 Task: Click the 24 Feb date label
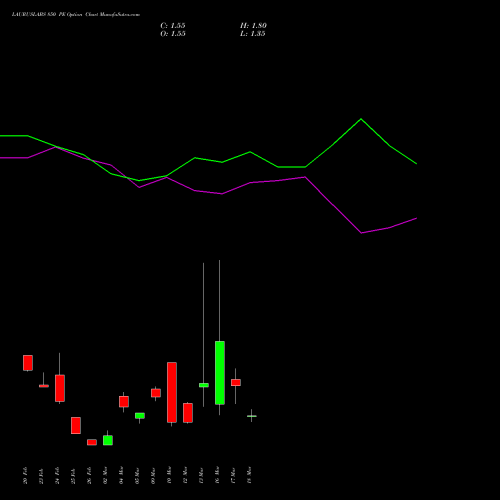point(57,475)
